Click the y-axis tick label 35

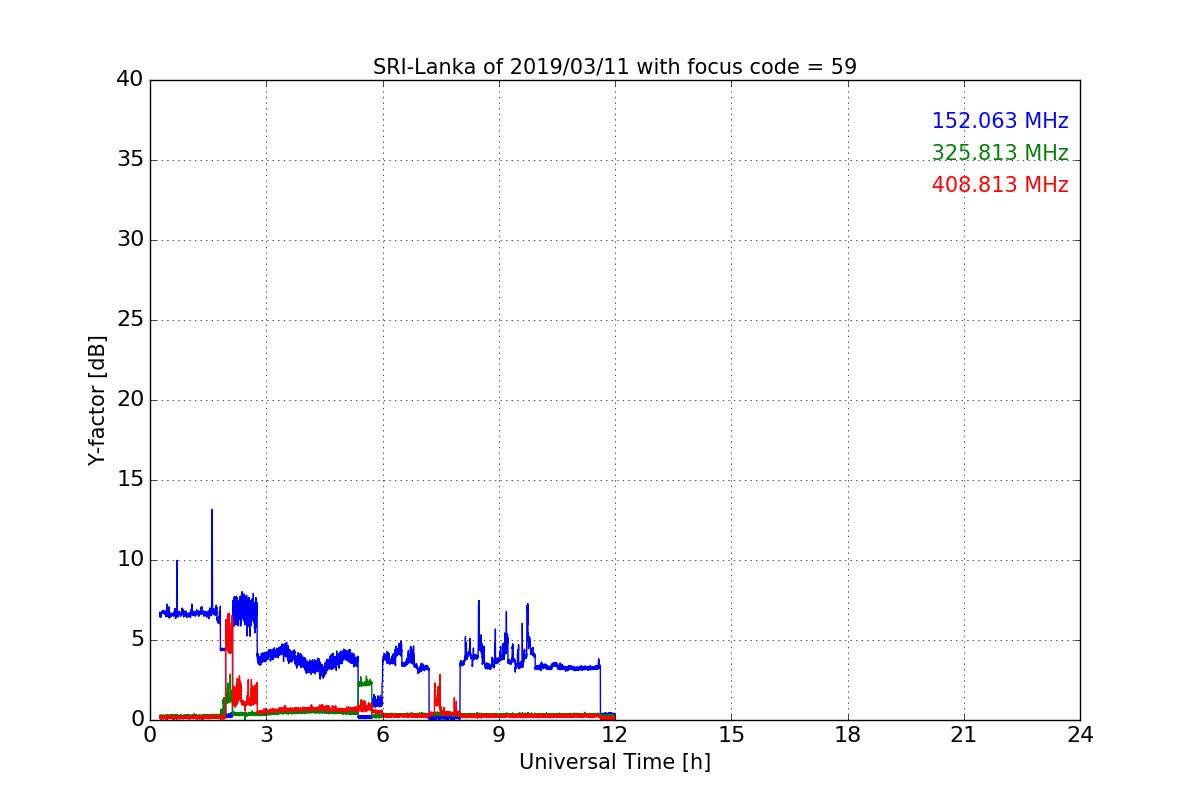130,160
